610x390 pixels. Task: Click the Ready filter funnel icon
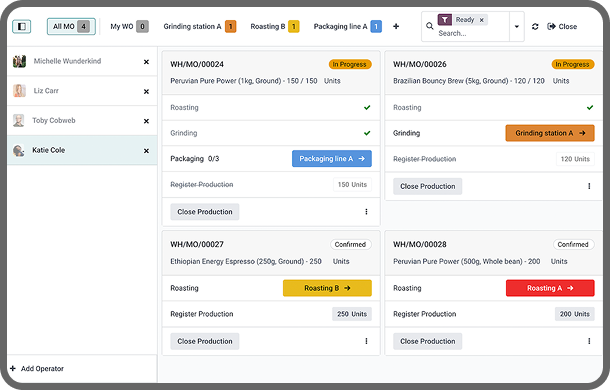(x=445, y=19)
